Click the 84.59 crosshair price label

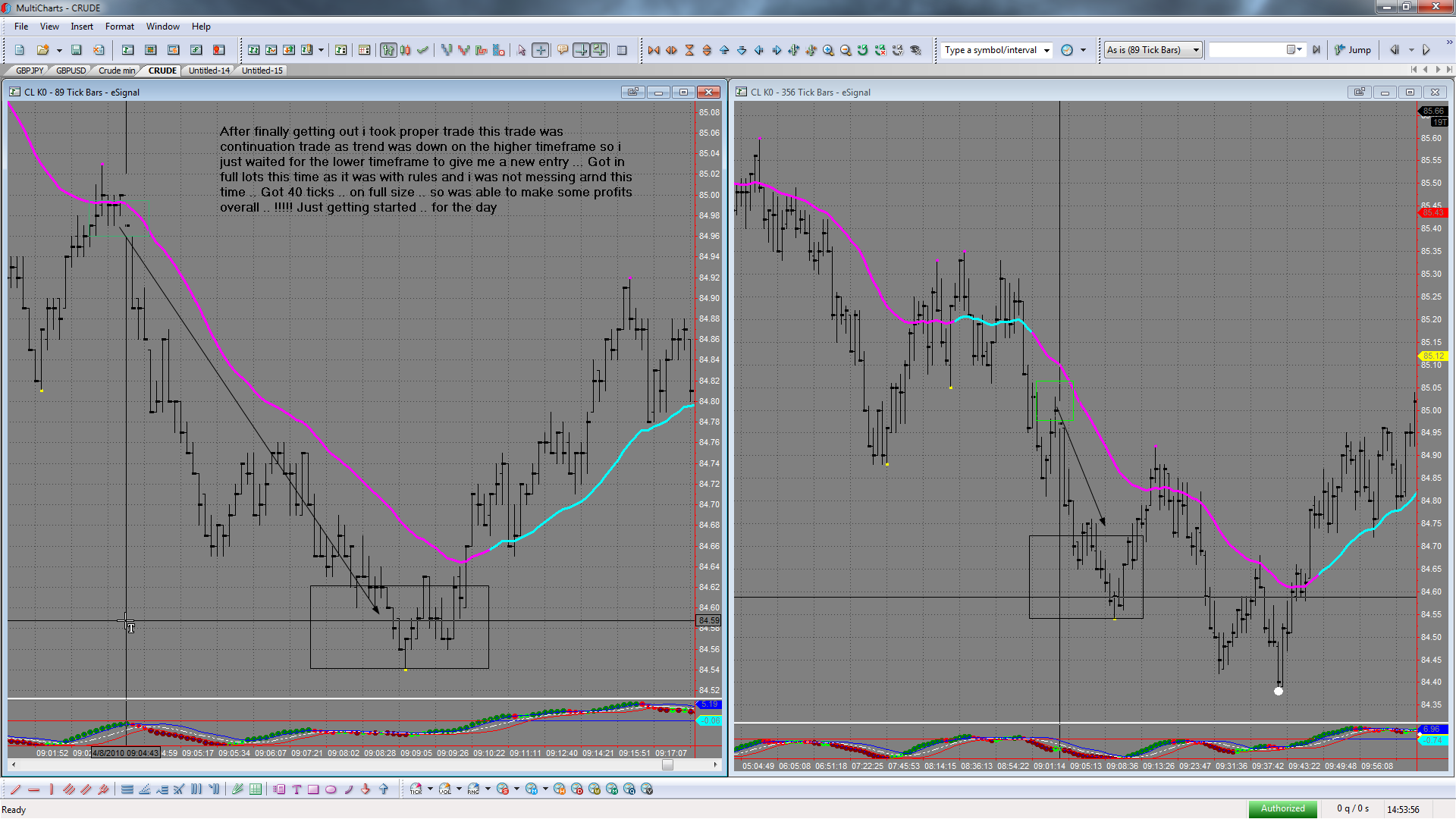pyautogui.click(x=709, y=621)
